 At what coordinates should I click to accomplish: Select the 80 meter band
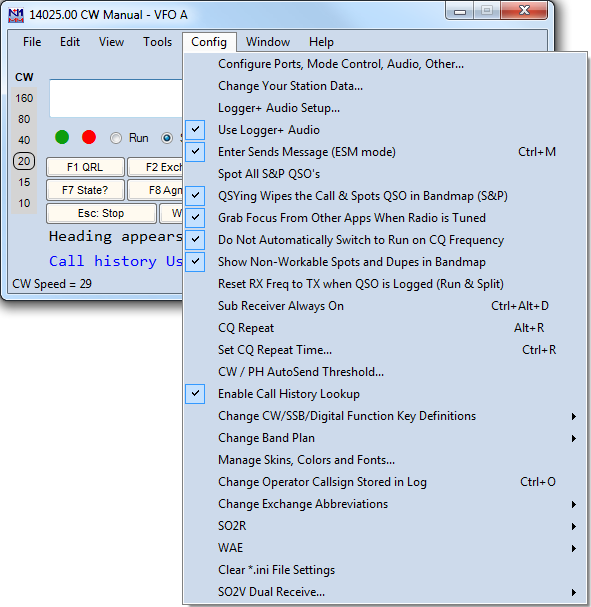click(x=24, y=119)
